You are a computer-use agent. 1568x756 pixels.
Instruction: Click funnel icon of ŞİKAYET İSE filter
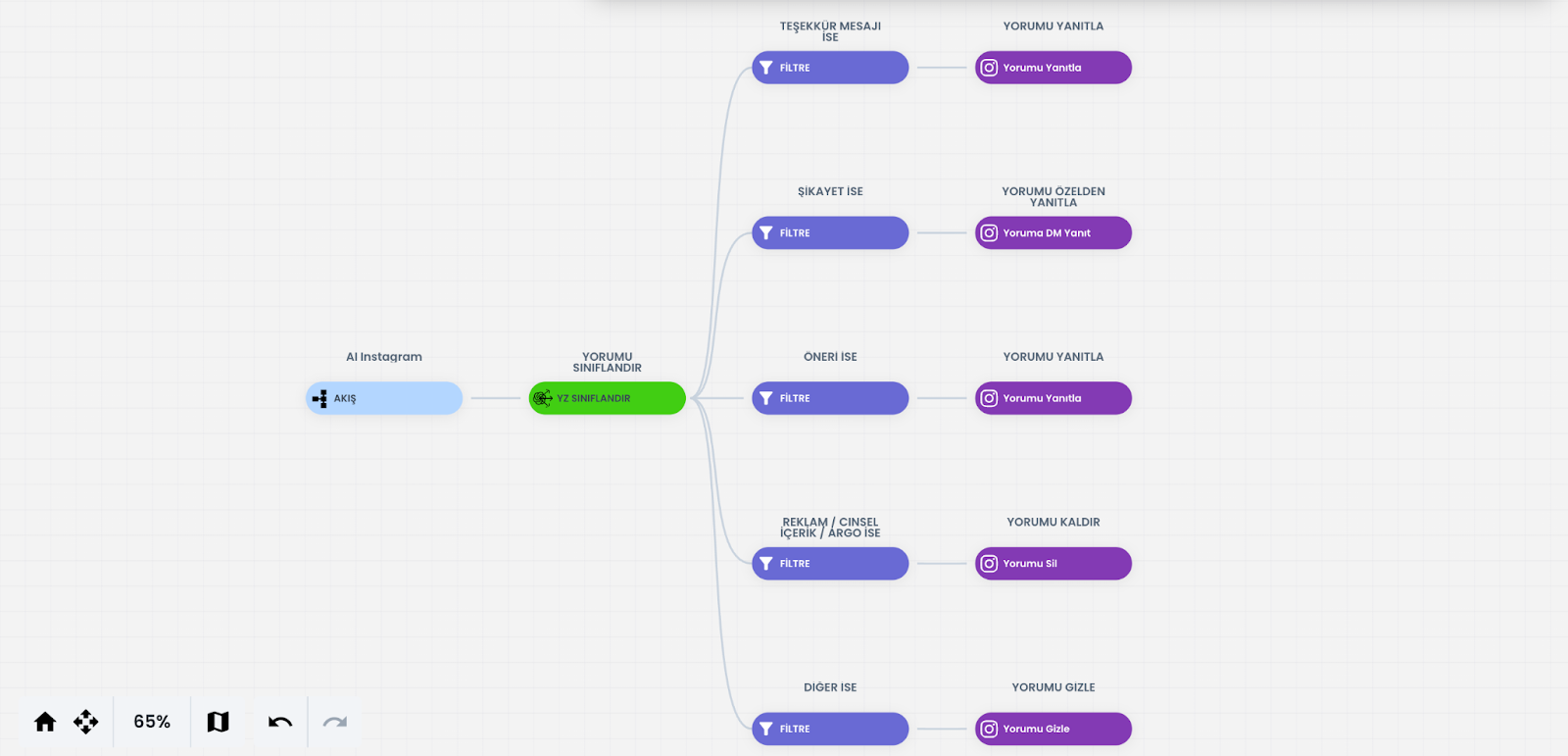766,233
